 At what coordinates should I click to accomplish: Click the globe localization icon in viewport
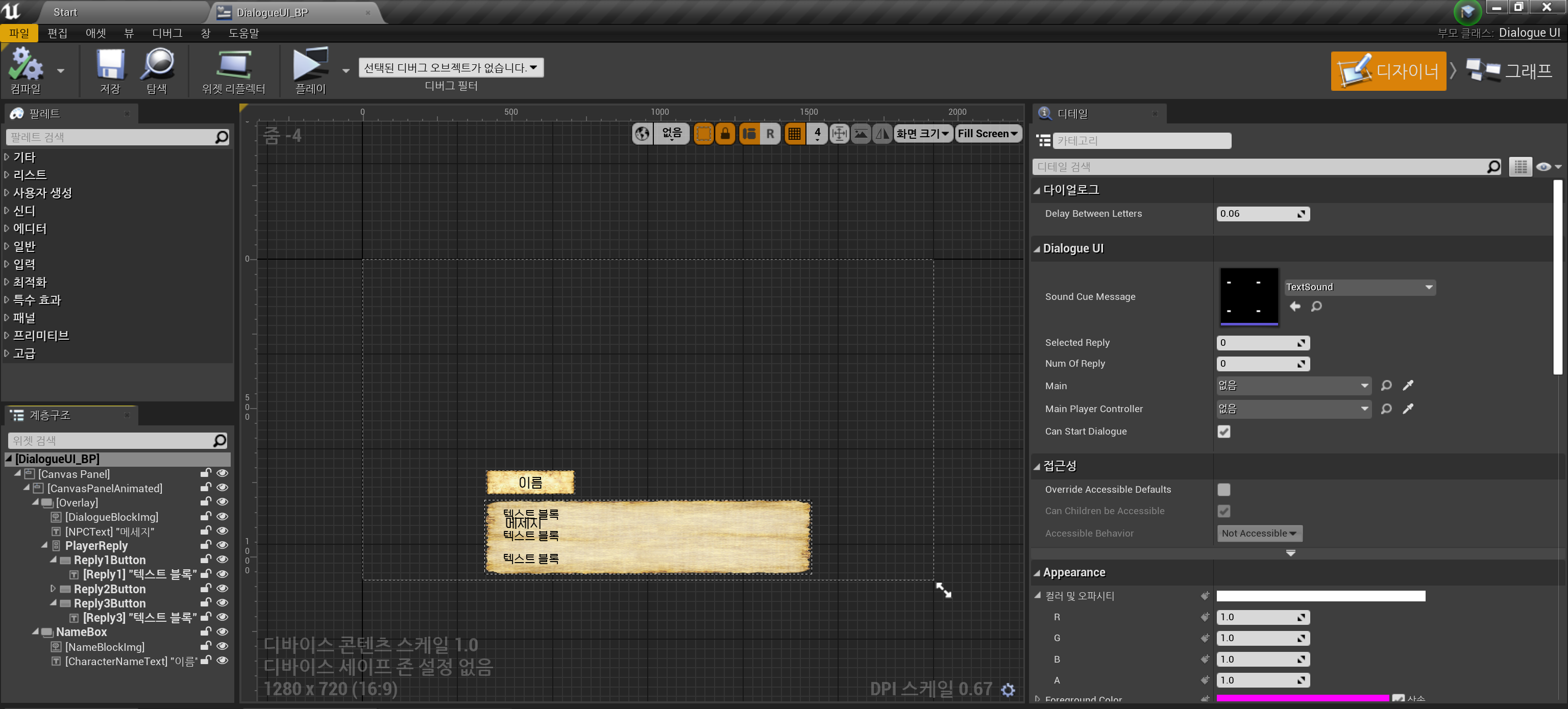tap(642, 134)
